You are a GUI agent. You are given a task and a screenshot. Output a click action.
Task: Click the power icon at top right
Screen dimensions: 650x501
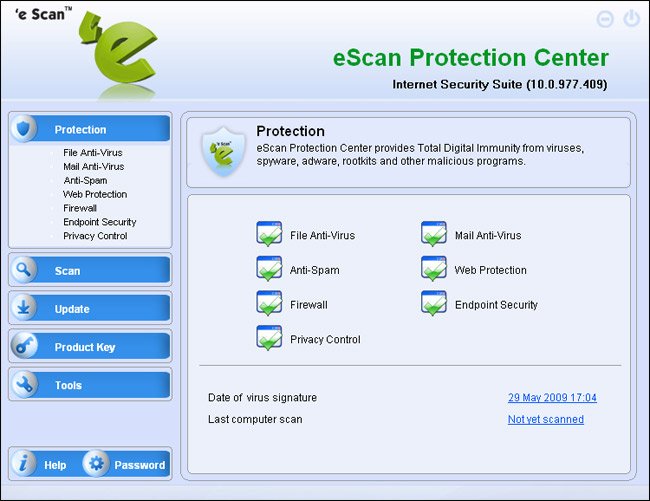pos(631,19)
